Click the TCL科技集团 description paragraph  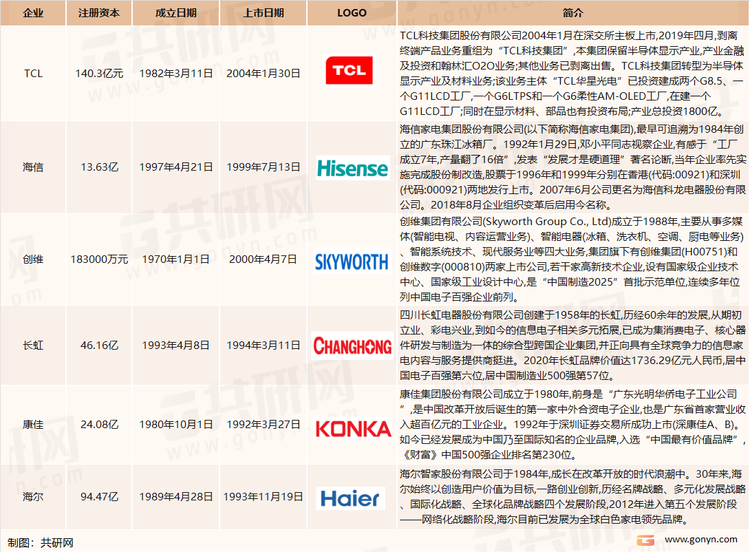click(x=572, y=73)
